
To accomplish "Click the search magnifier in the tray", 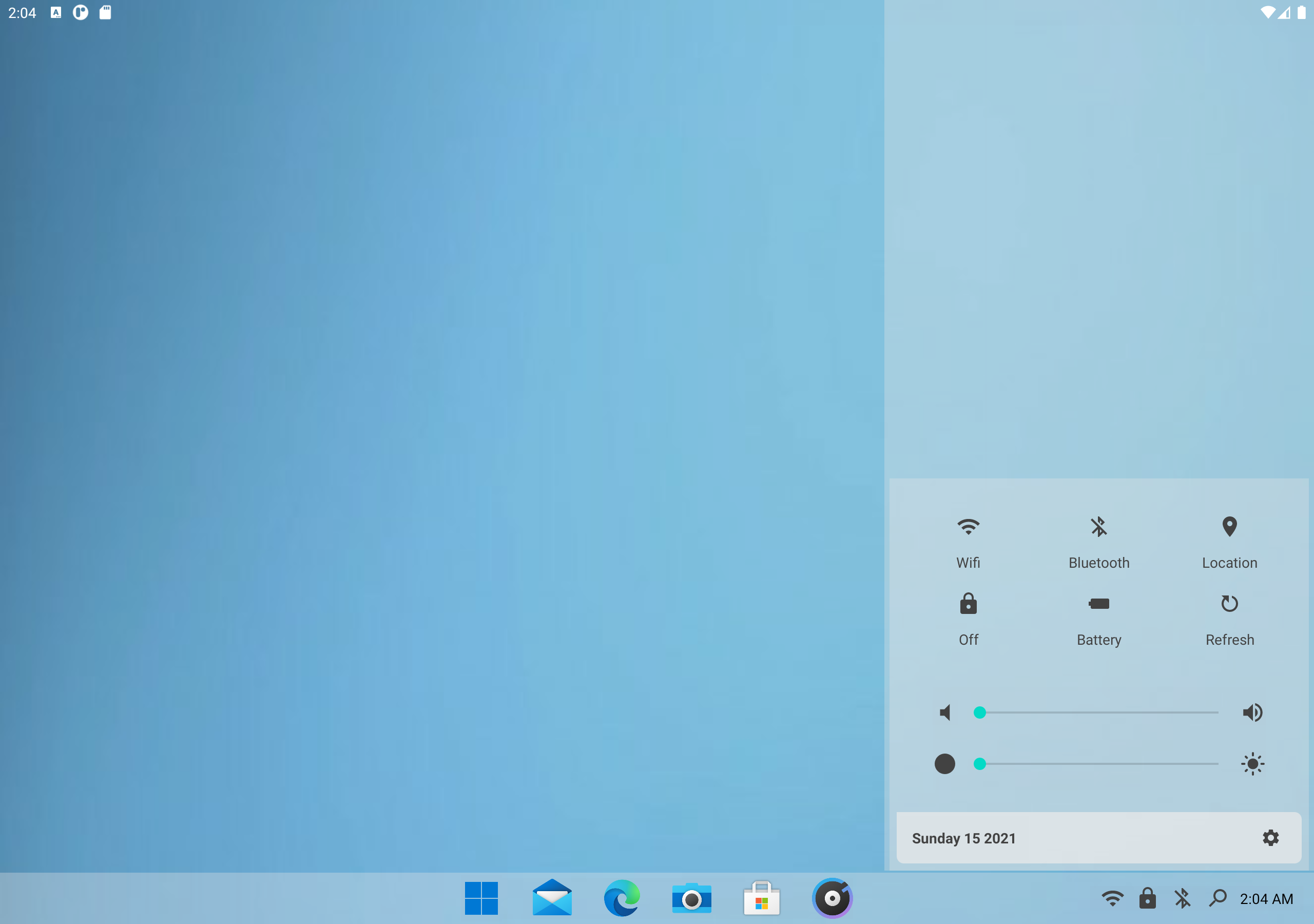I will coord(1218,898).
